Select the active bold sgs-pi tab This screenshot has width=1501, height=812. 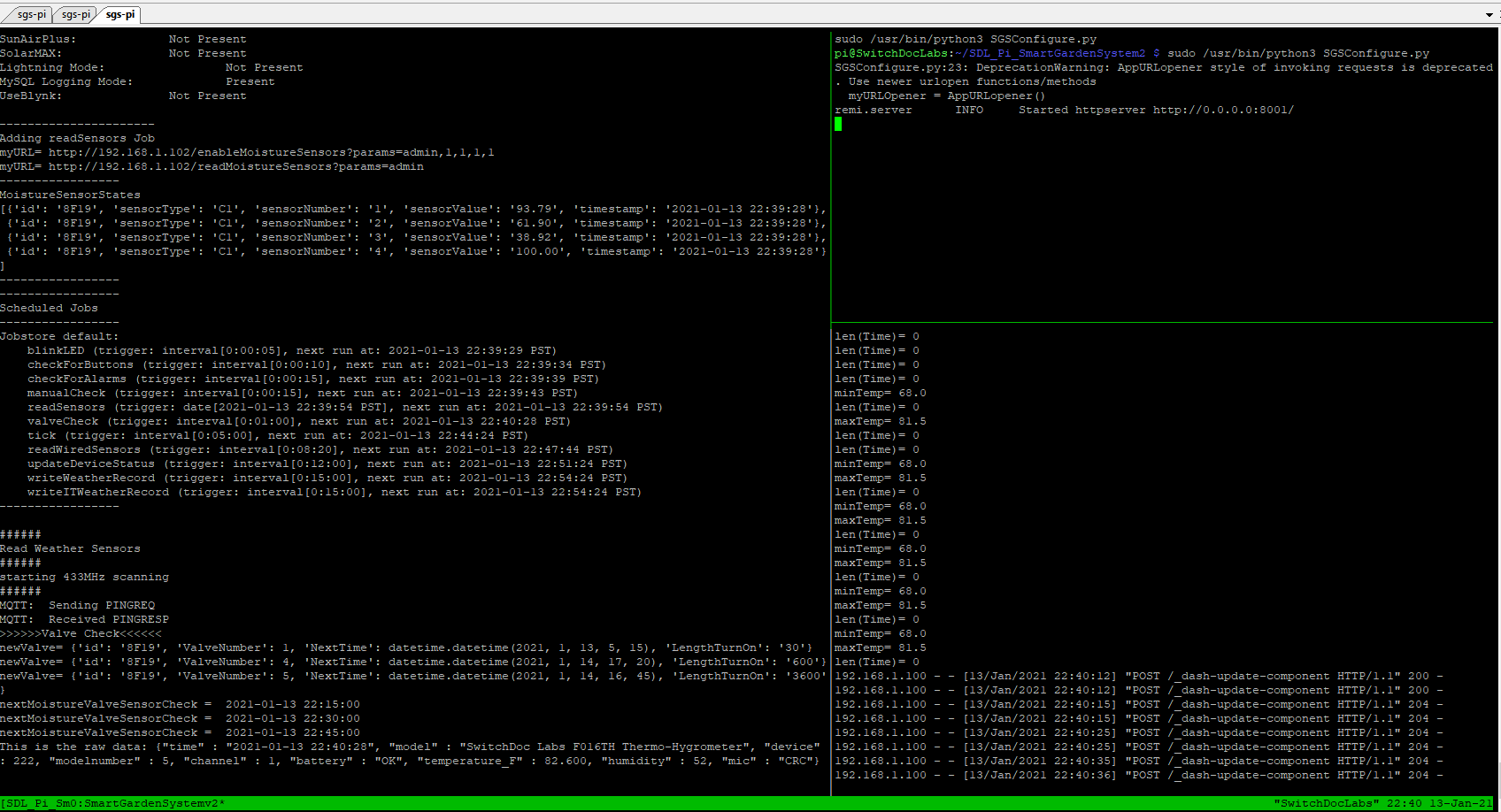click(120, 14)
